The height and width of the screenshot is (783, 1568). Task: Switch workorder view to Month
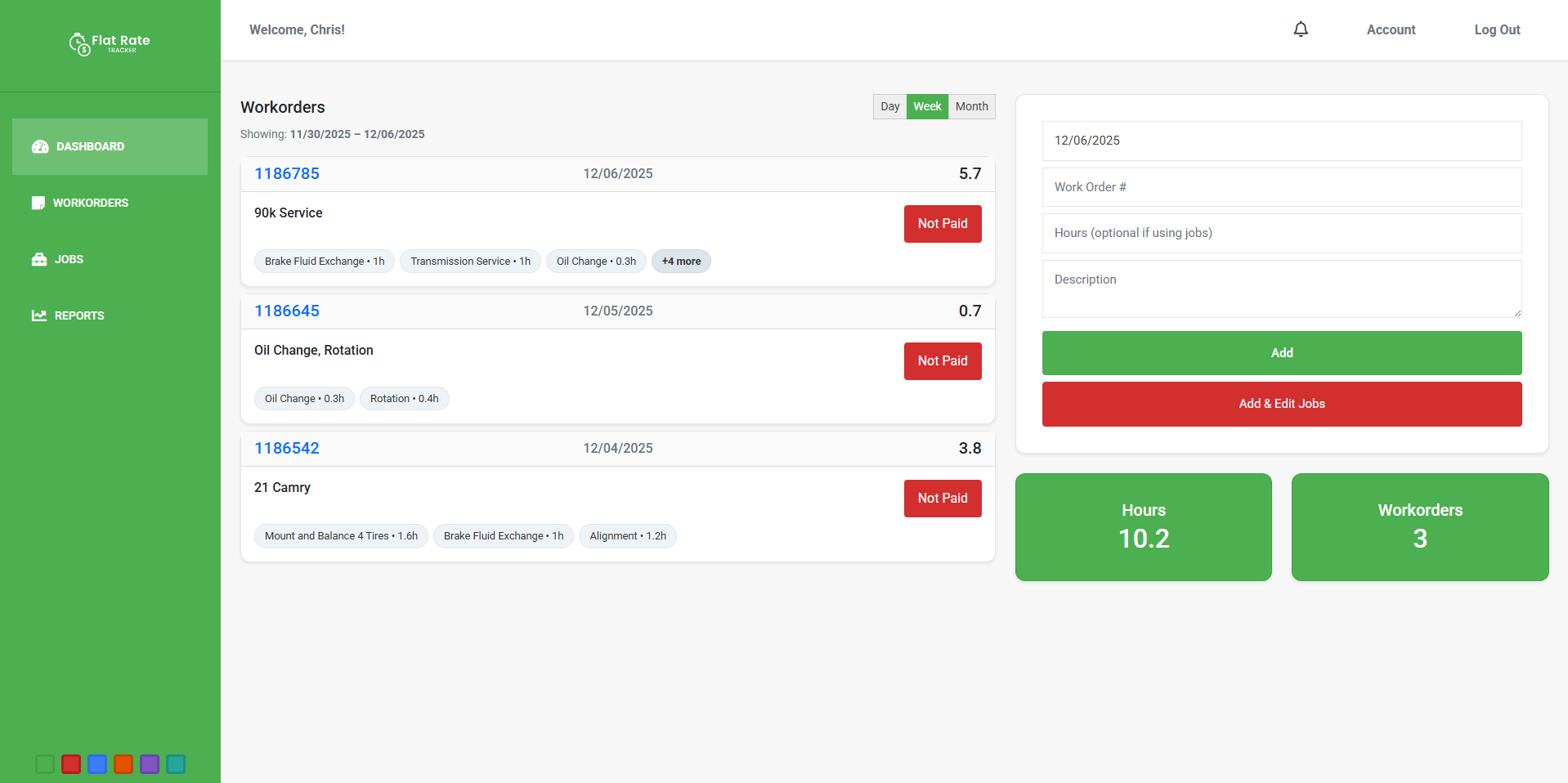tap(971, 106)
